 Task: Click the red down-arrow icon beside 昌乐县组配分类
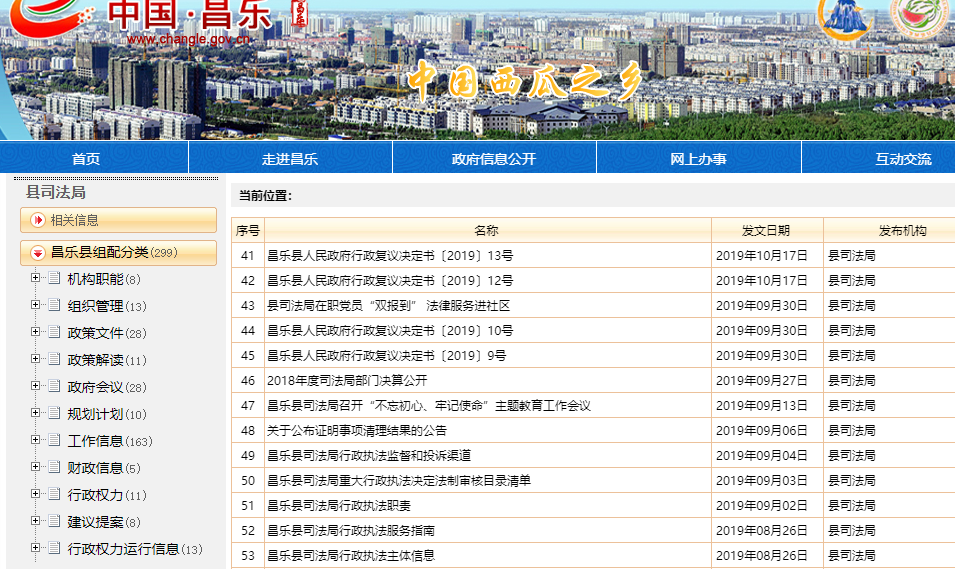click(x=38, y=253)
